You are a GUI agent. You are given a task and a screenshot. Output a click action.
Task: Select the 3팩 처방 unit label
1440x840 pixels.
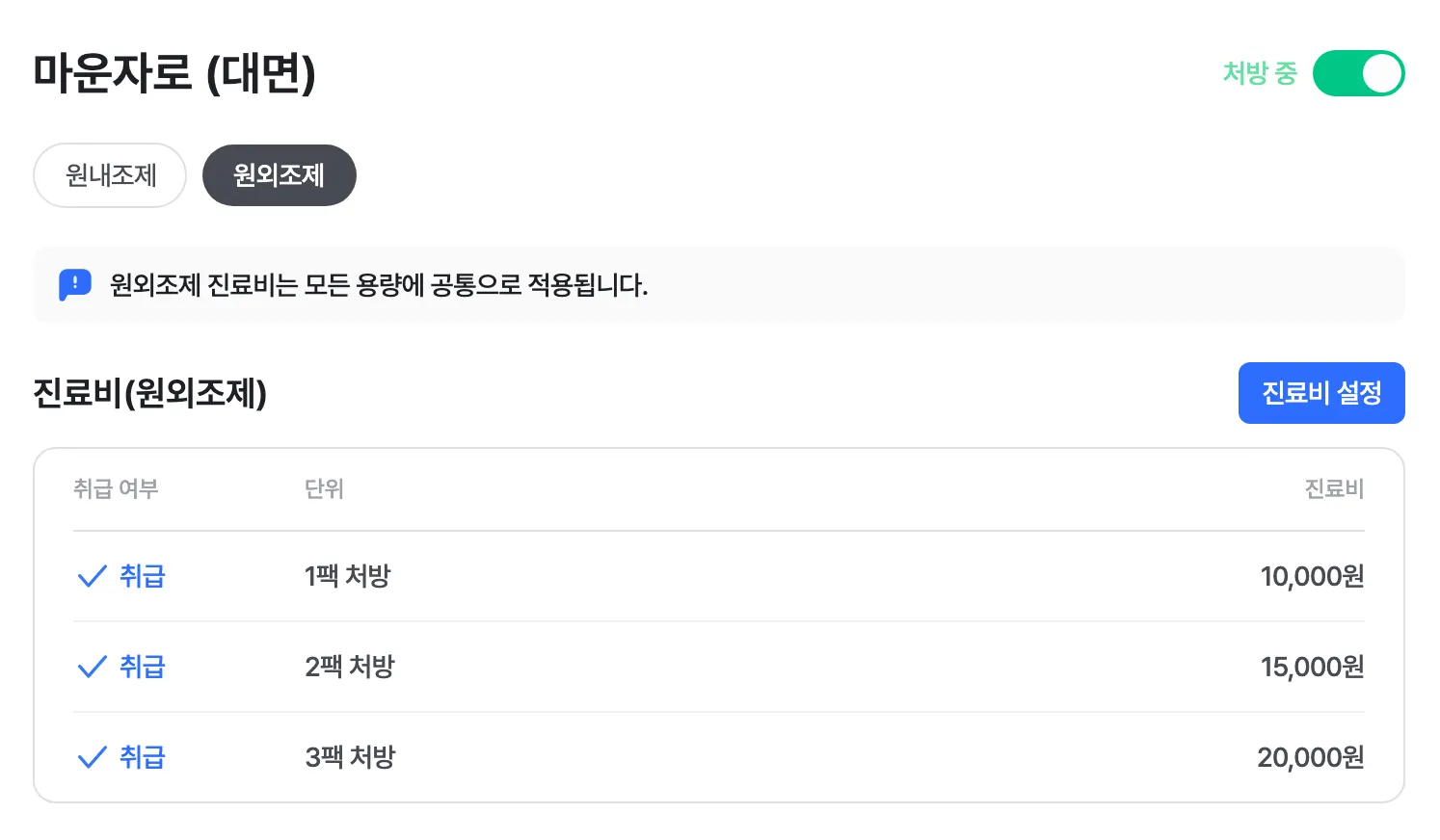(350, 757)
